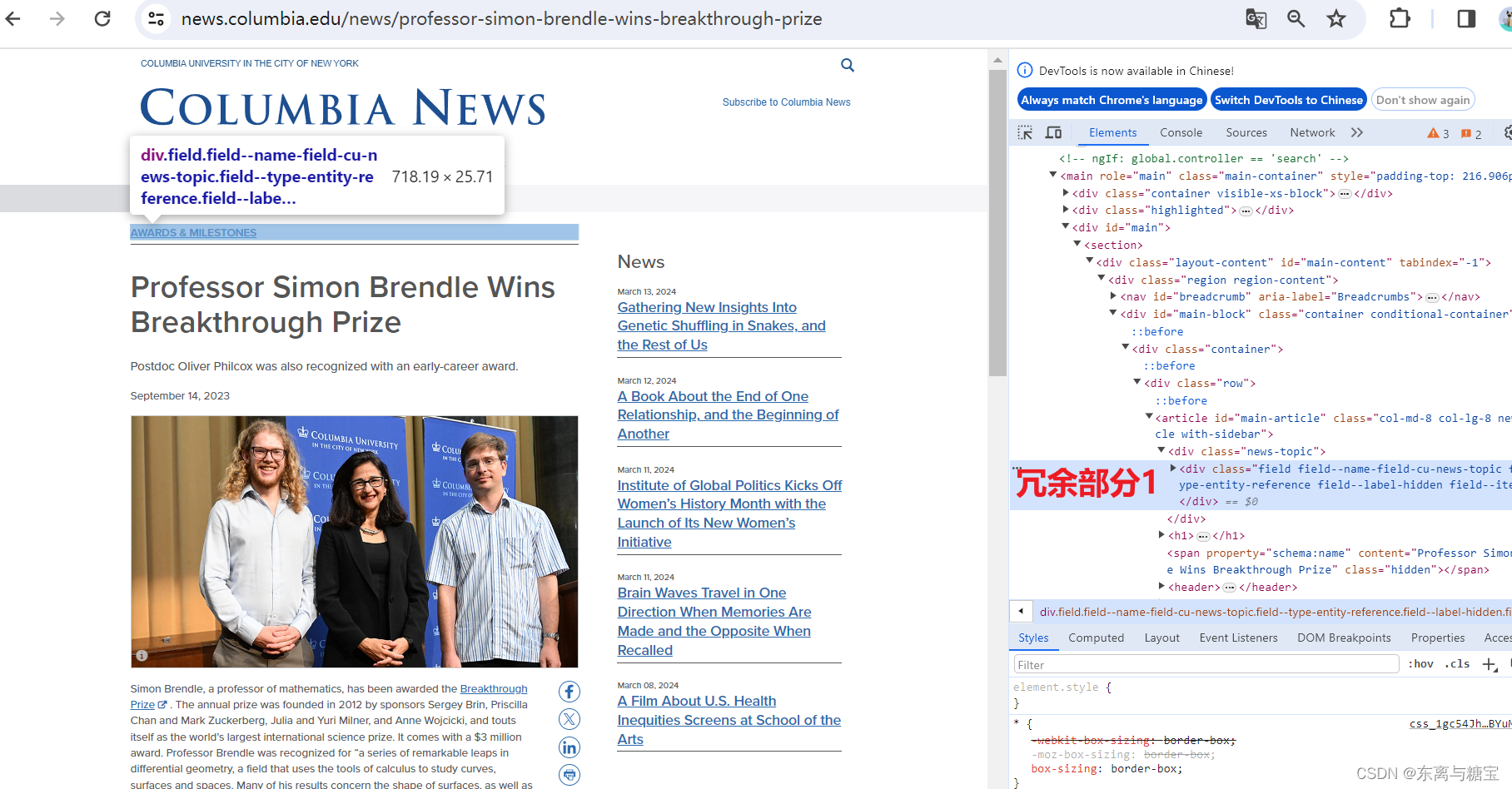Expand the h1 node
Image resolution: width=1512 pixels, height=789 pixels.
1161,535
